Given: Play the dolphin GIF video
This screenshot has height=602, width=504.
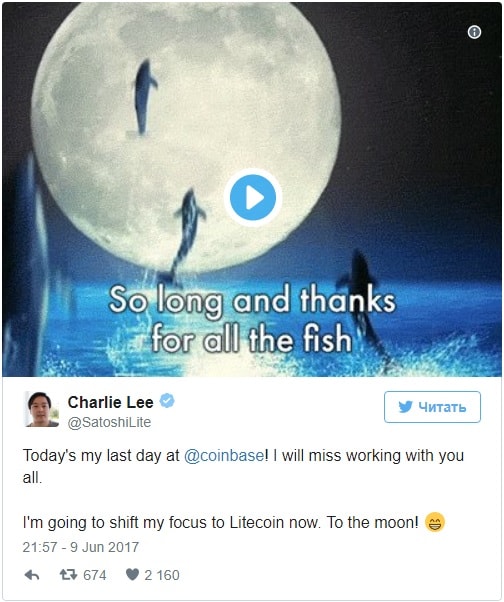Looking at the screenshot, I should point(253,198).
